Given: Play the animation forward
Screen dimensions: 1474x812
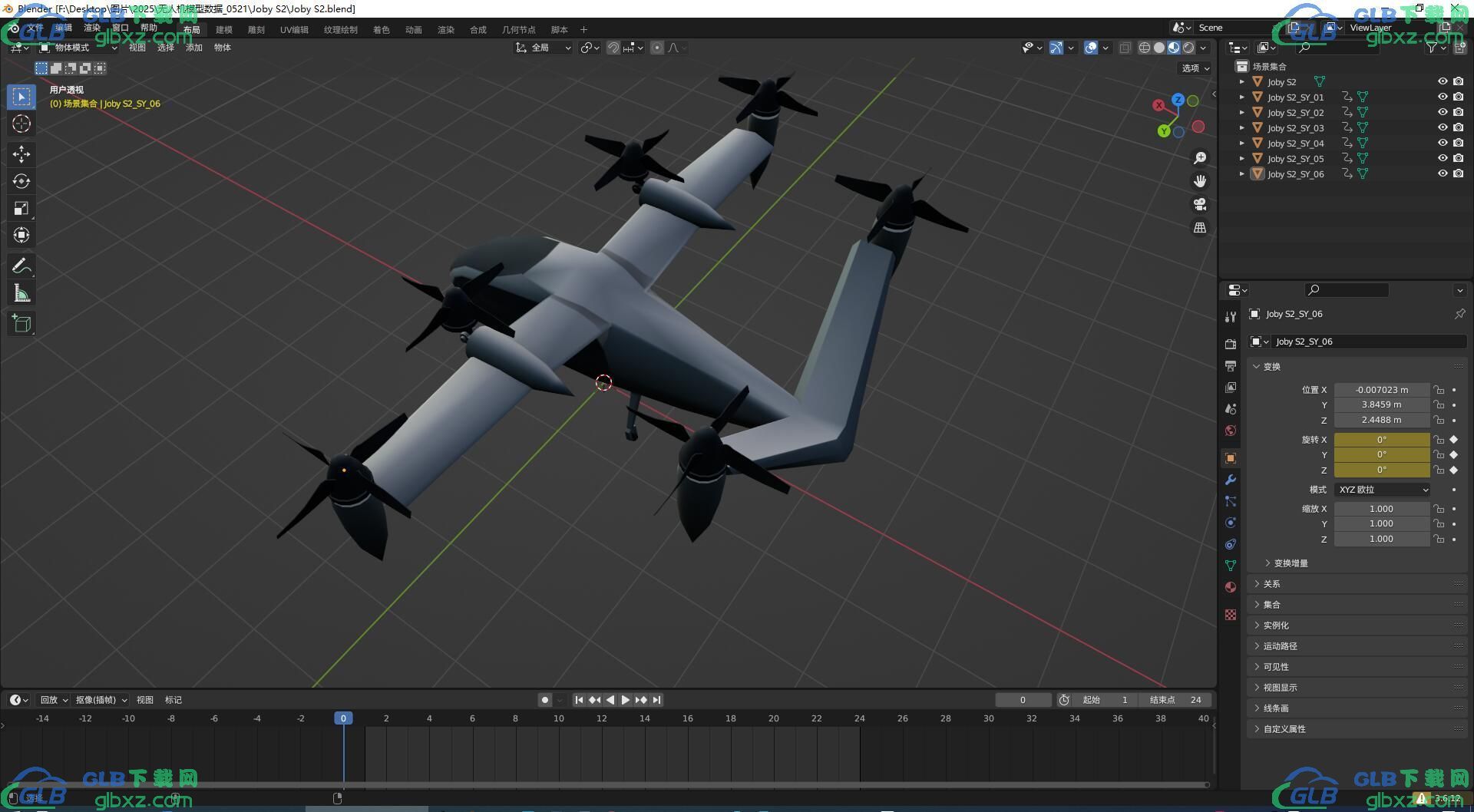Looking at the screenshot, I should 626,700.
